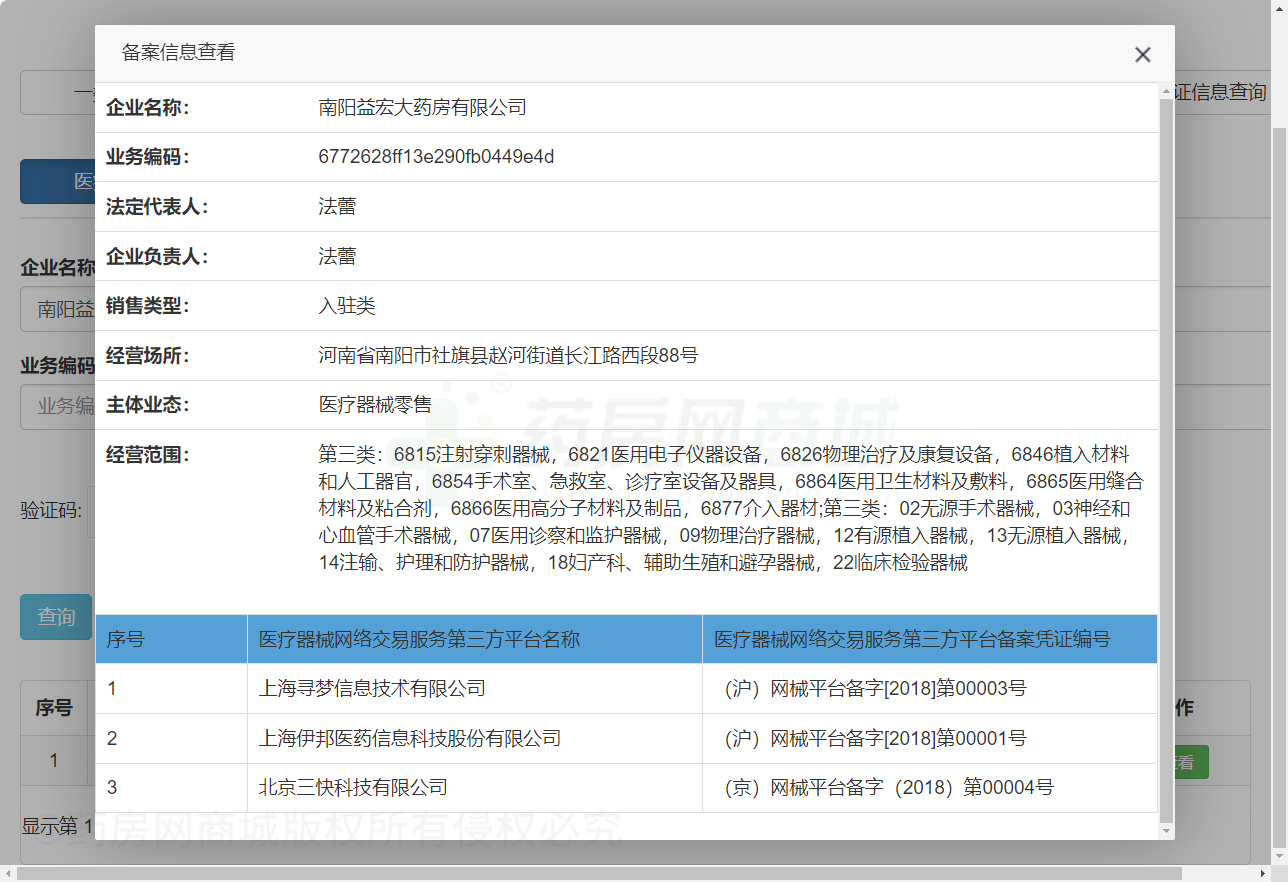Select the 北京三快科技有限公司 row
The image size is (1288, 882).
(x=353, y=788)
